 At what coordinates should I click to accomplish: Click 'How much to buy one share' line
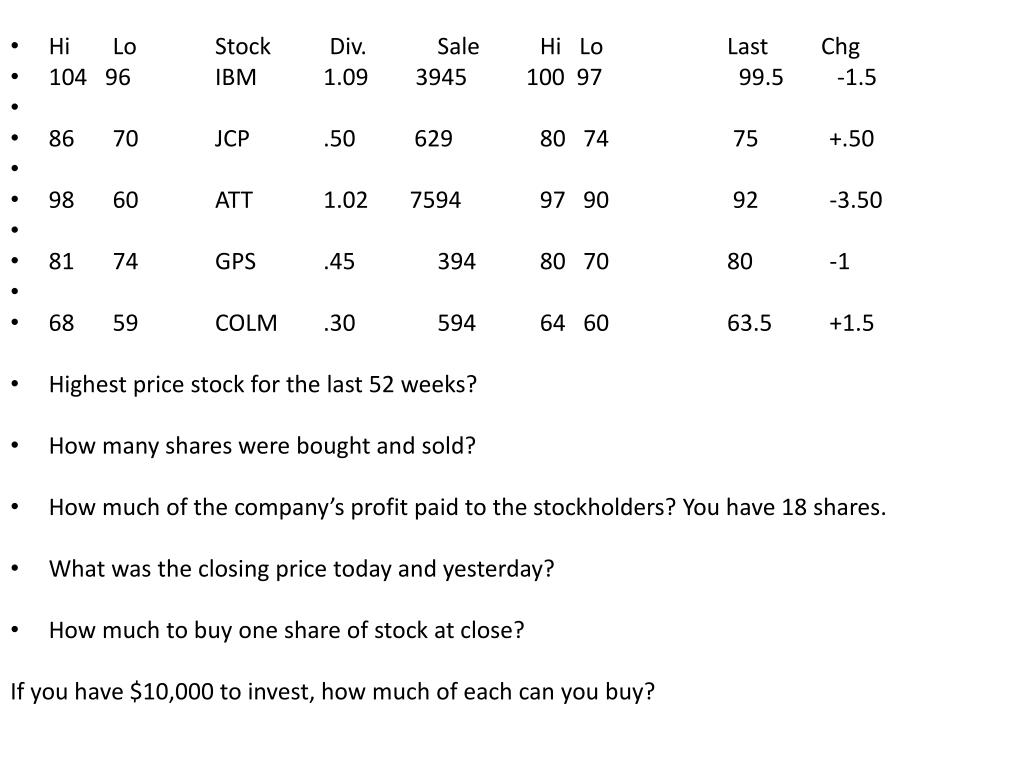tap(287, 630)
